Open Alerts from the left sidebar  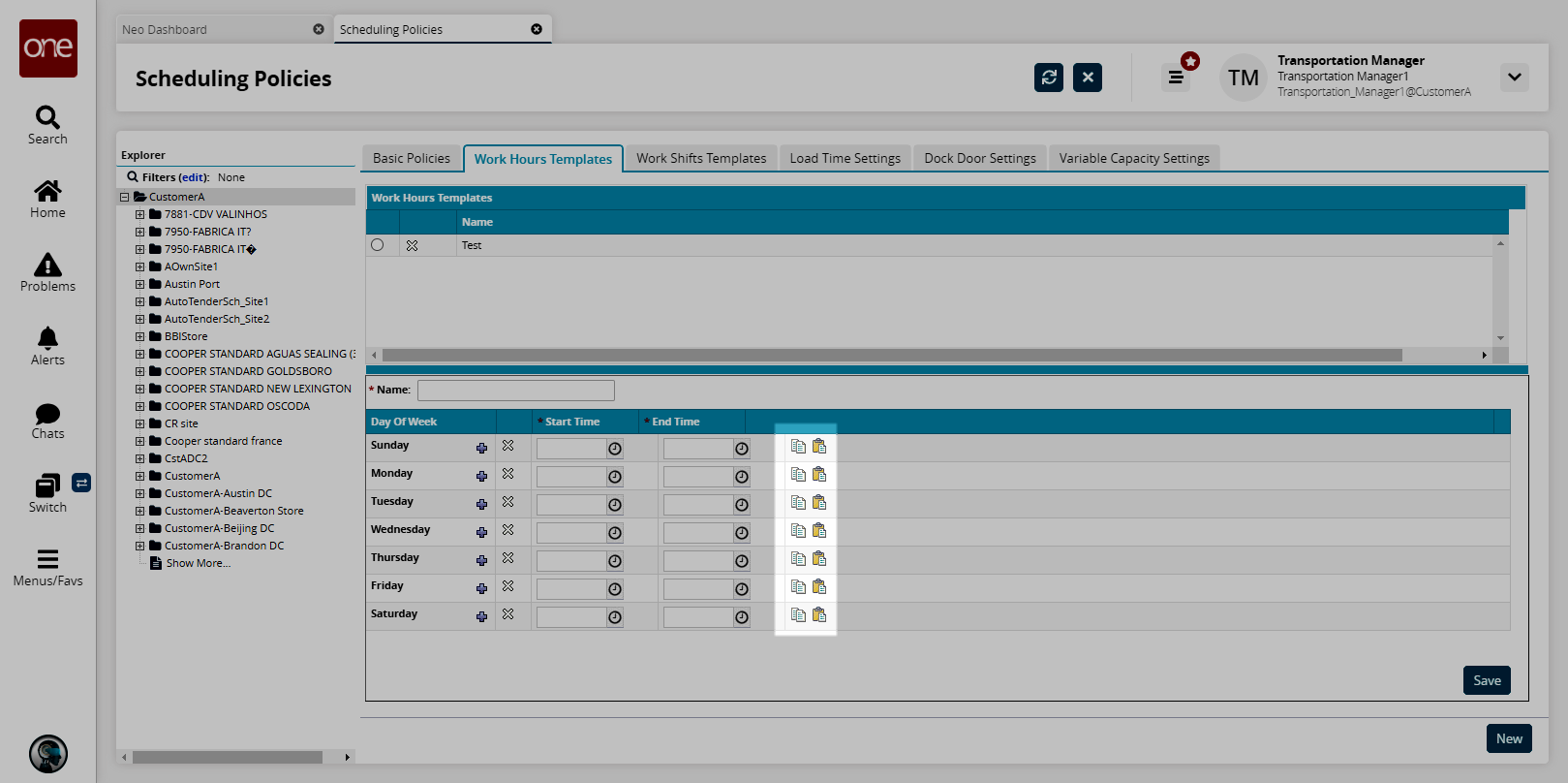[x=47, y=346]
